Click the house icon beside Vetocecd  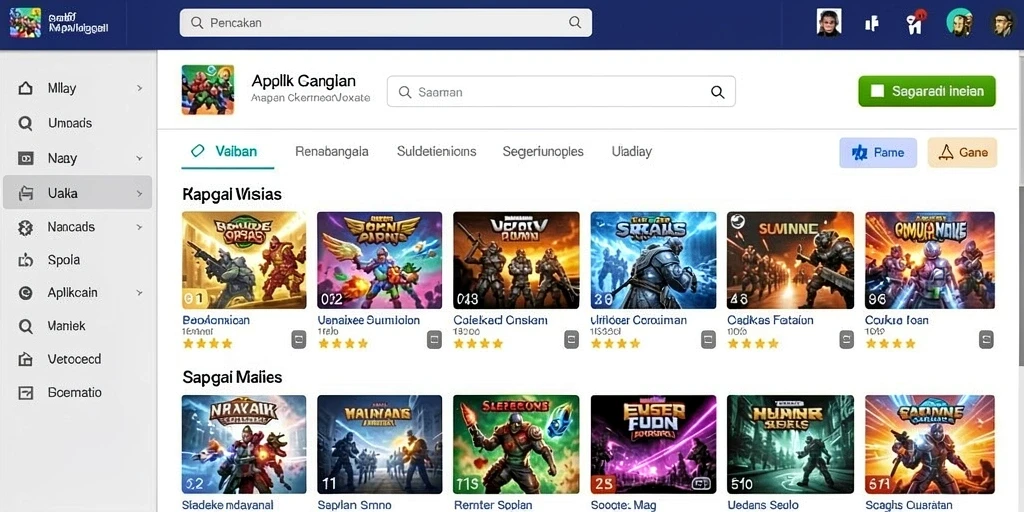point(25,359)
